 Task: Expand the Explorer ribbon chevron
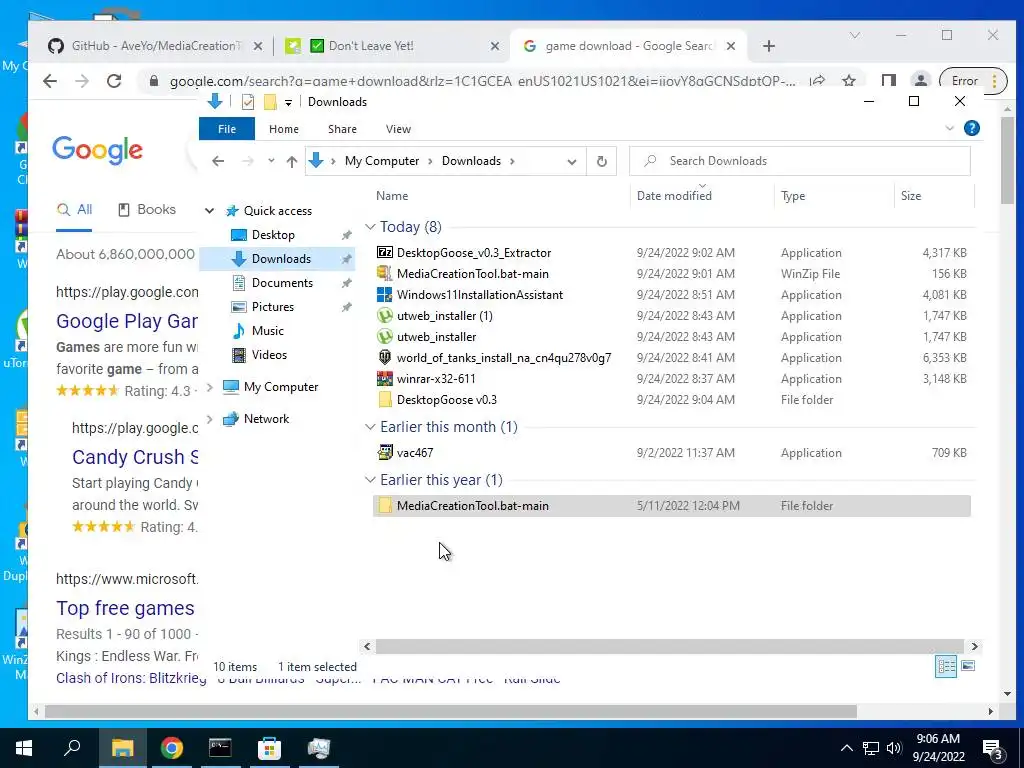(x=950, y=129)
